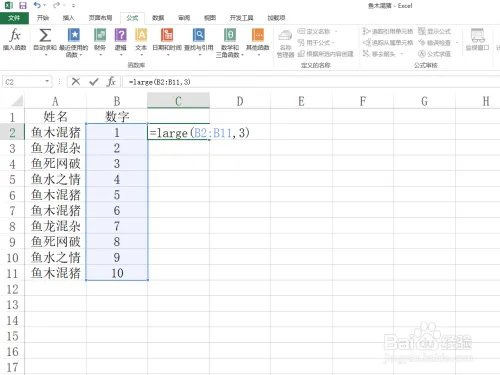500x375 pixels.
Task: Open the File (文件) tab
Action: [x=14, y=18]
